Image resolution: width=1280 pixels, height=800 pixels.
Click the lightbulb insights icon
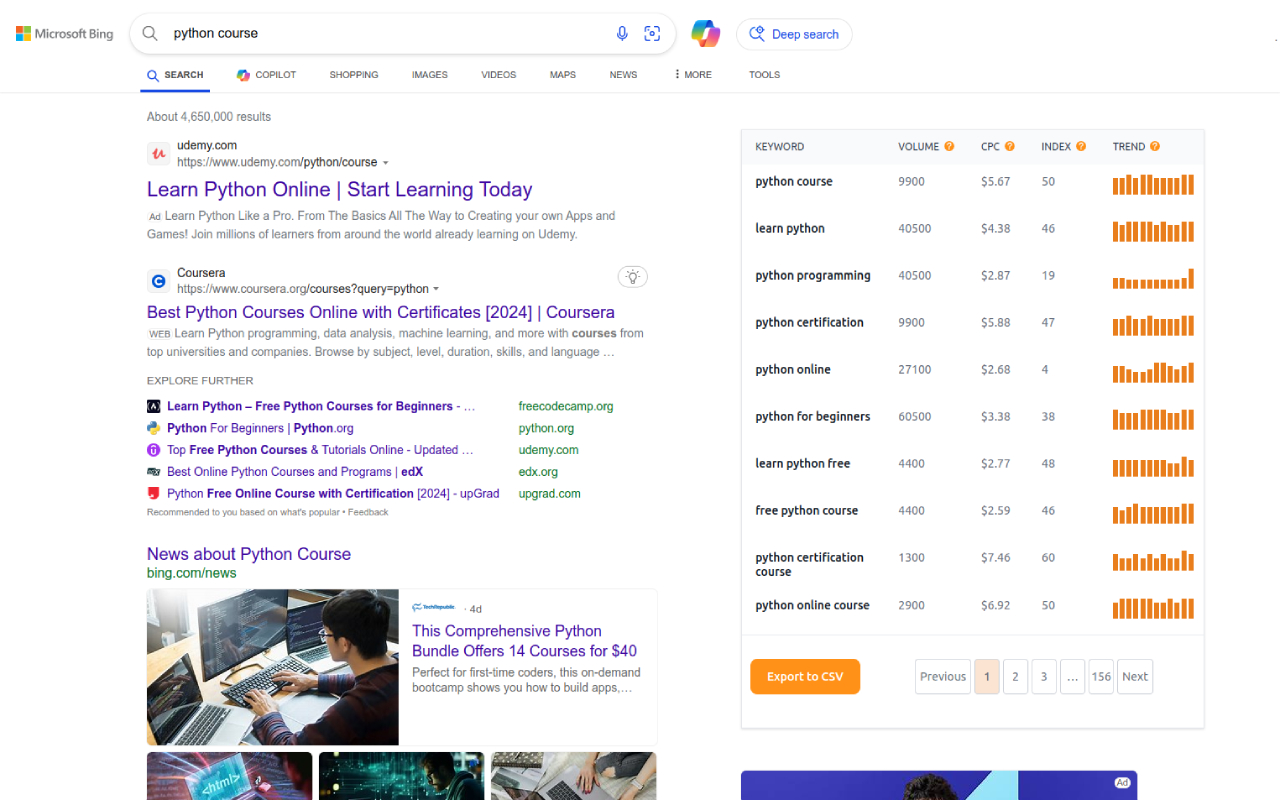[633, 277]
